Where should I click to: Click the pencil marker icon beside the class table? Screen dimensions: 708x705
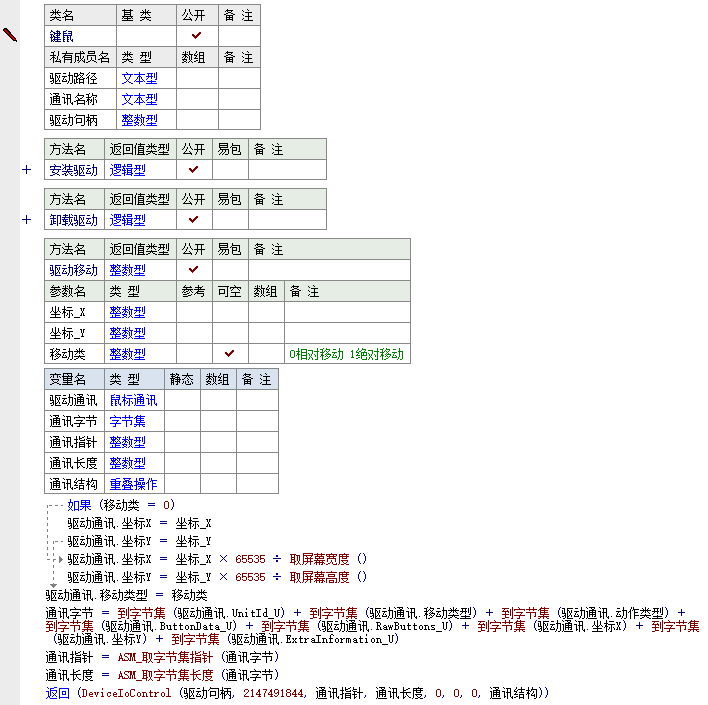point(10,35)
